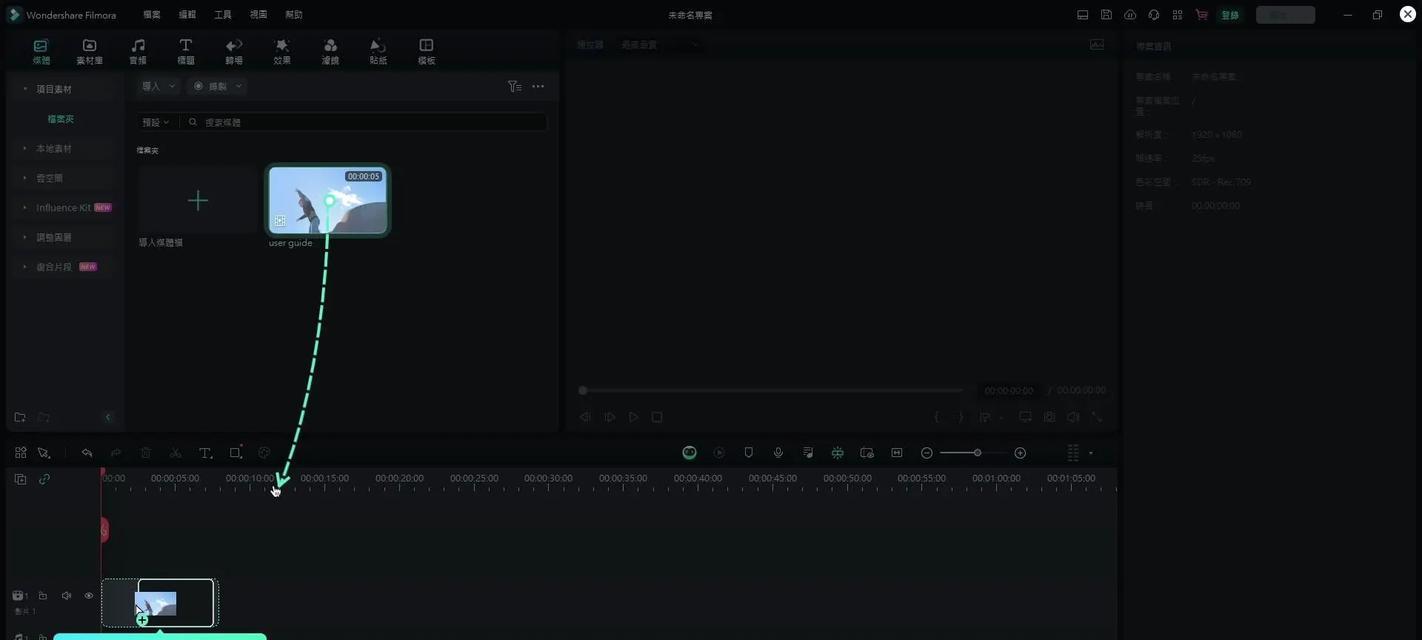Click the preview volume icon
Viewport: 1422px width, 640px height.
pyautogui.click(x=1073, y=417)
